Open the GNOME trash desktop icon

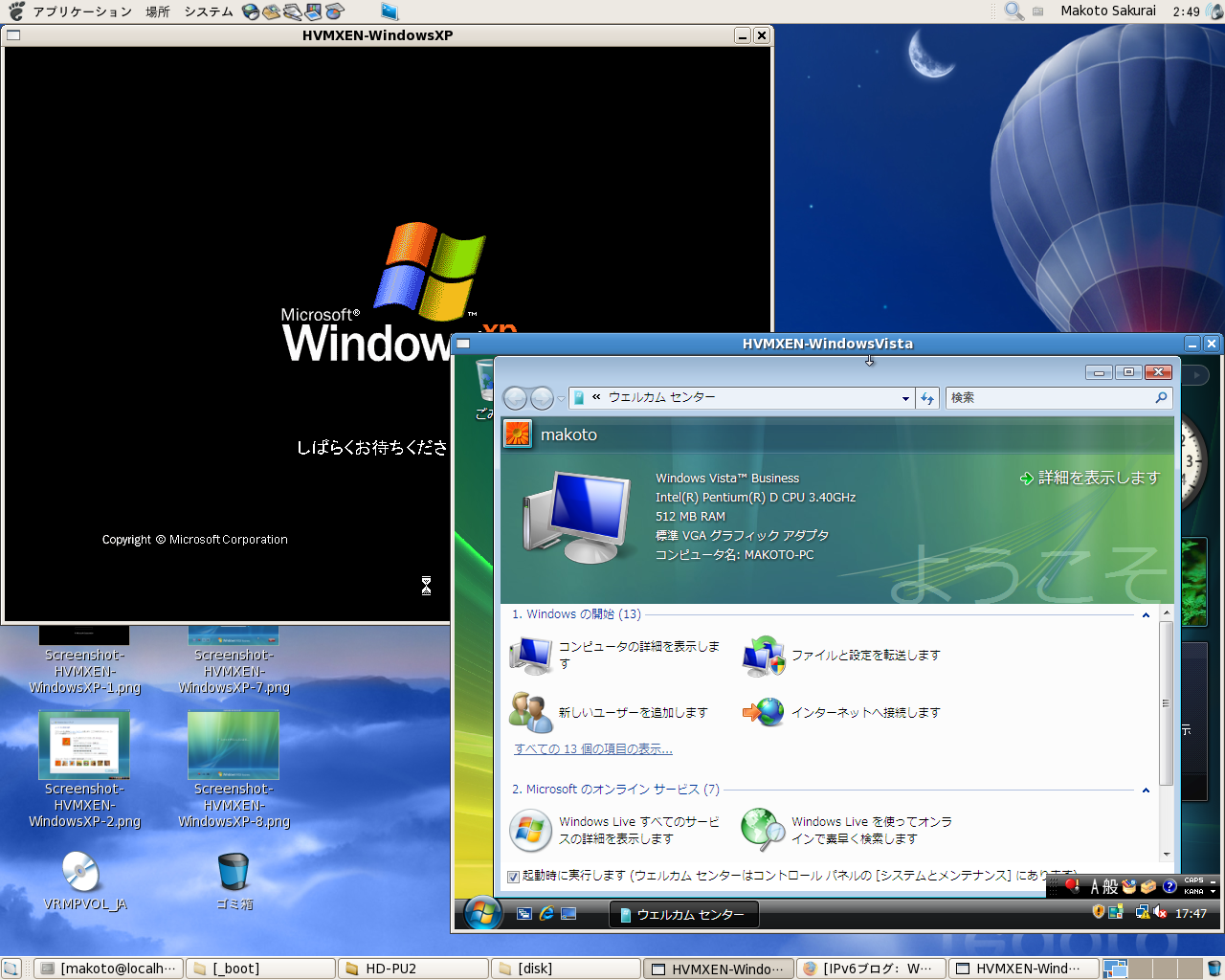[234, 872]
